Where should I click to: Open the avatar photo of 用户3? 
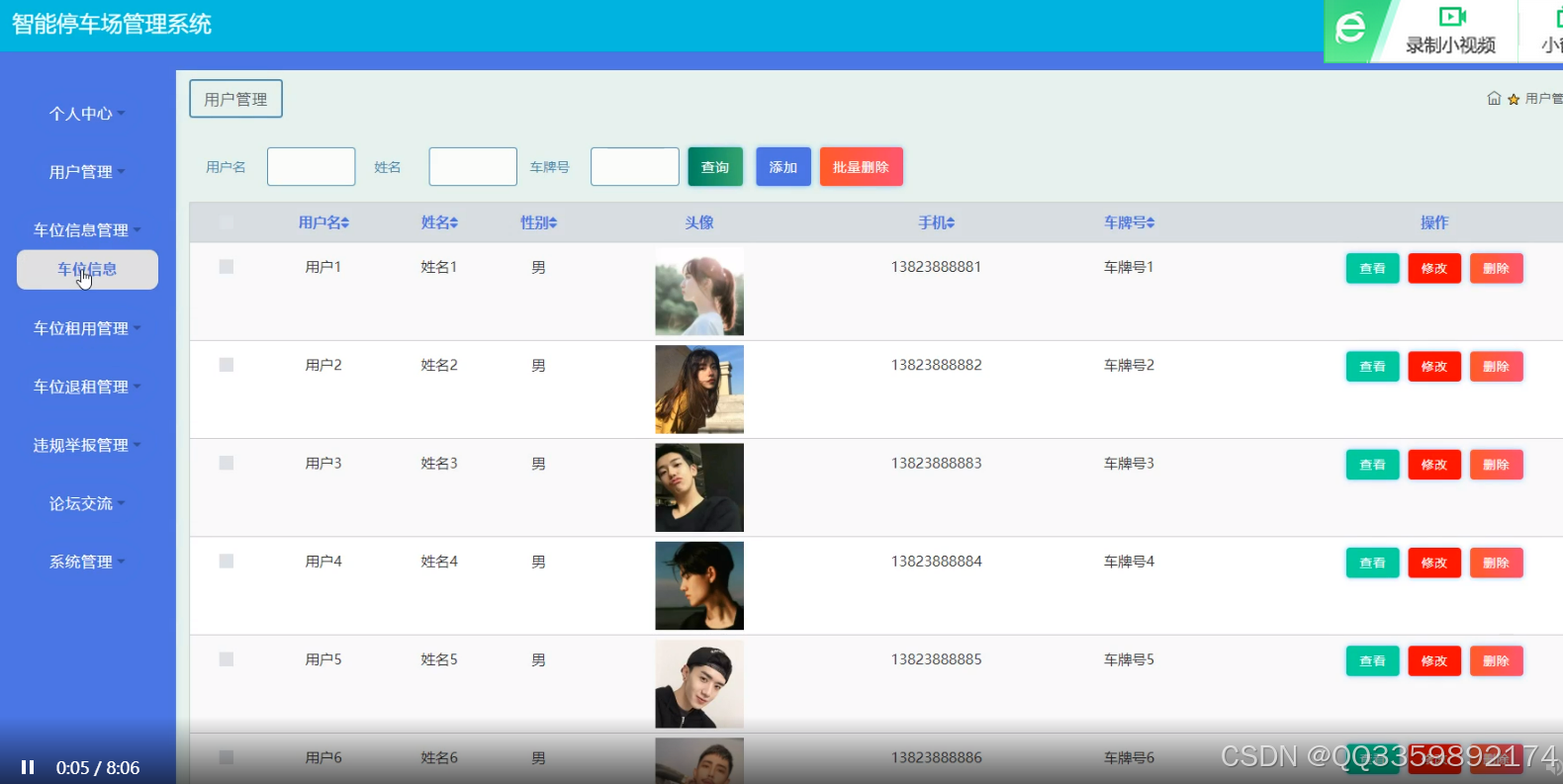coord(699,487)
